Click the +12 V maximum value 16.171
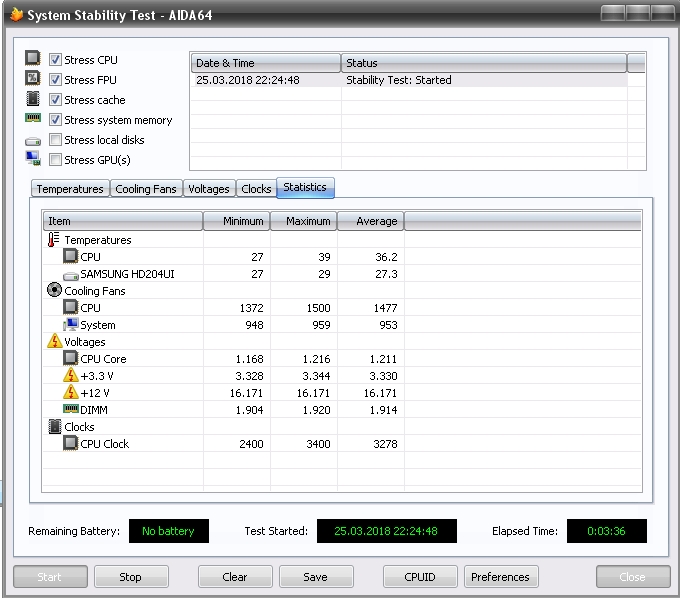 point(313,393)
